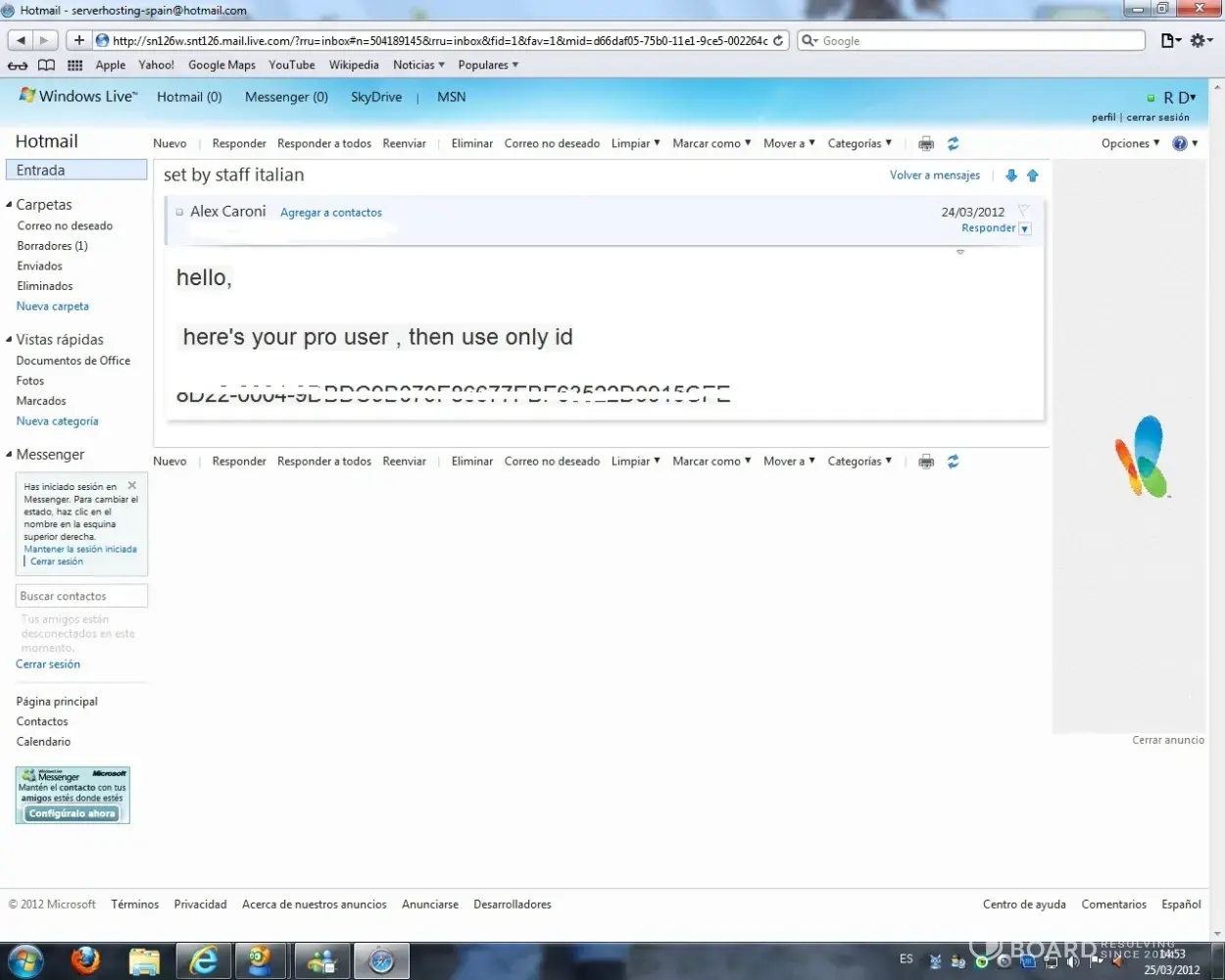
Task: Click Volver a mensajes link
Action: click(934, 175)
